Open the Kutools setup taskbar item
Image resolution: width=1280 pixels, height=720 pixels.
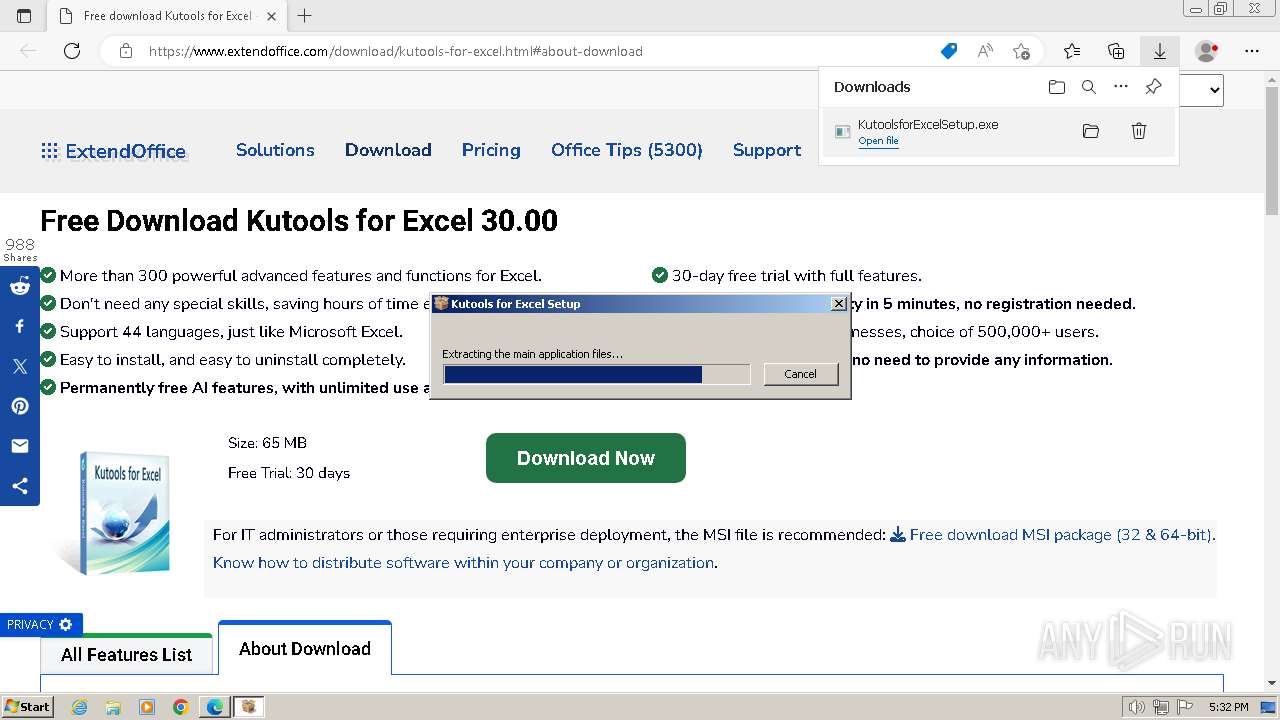pyautogui.click(x=249, y=707)
